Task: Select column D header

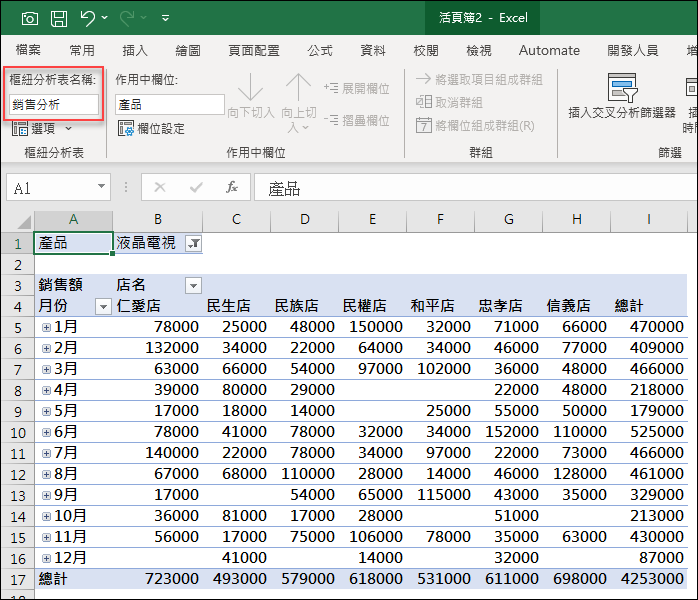Action: click(x=304, y=220)
